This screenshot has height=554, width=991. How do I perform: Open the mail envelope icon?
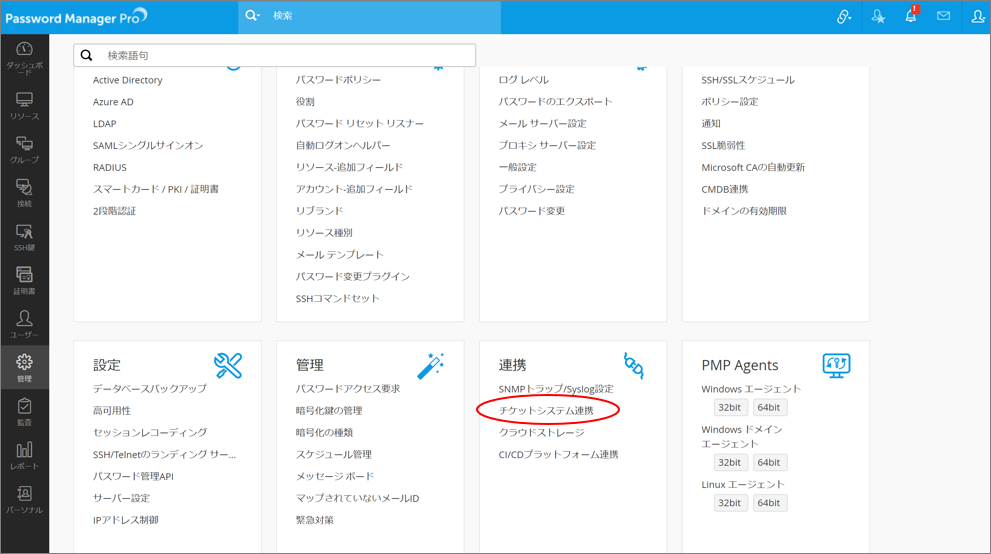(943, 17)
